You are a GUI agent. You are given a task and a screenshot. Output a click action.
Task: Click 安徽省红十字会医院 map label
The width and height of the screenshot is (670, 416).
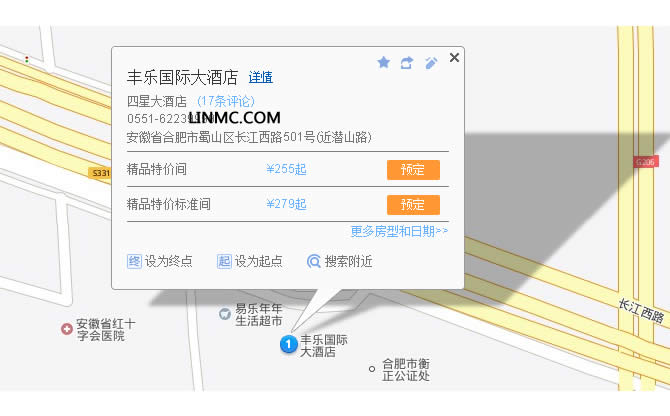click(106, 329)
